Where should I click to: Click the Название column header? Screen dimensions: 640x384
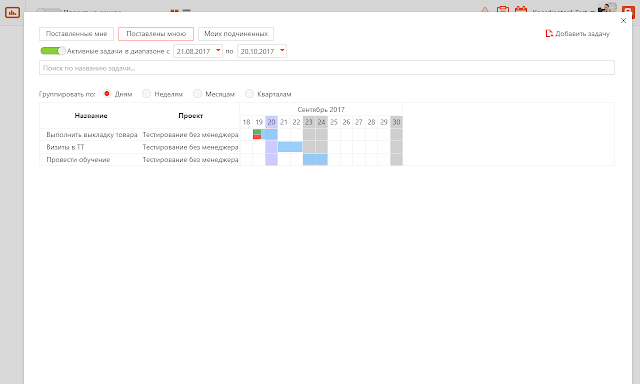91,116
